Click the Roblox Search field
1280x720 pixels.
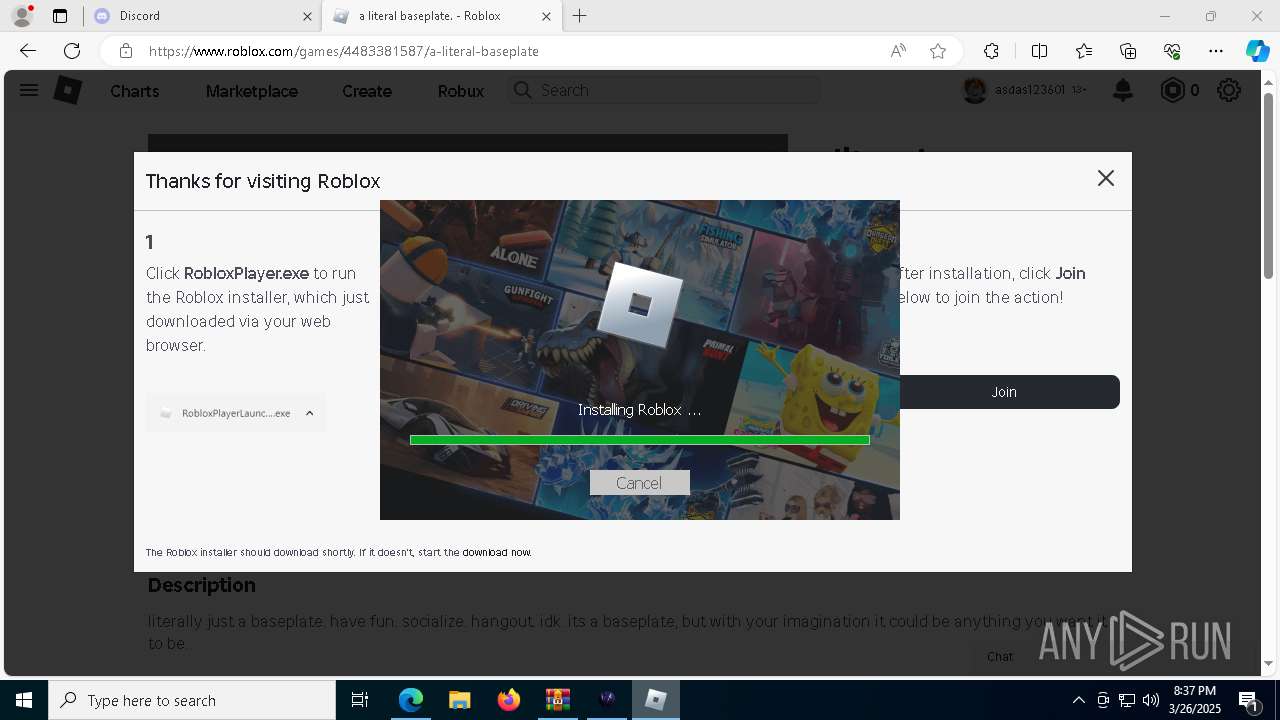coord(664,90)
